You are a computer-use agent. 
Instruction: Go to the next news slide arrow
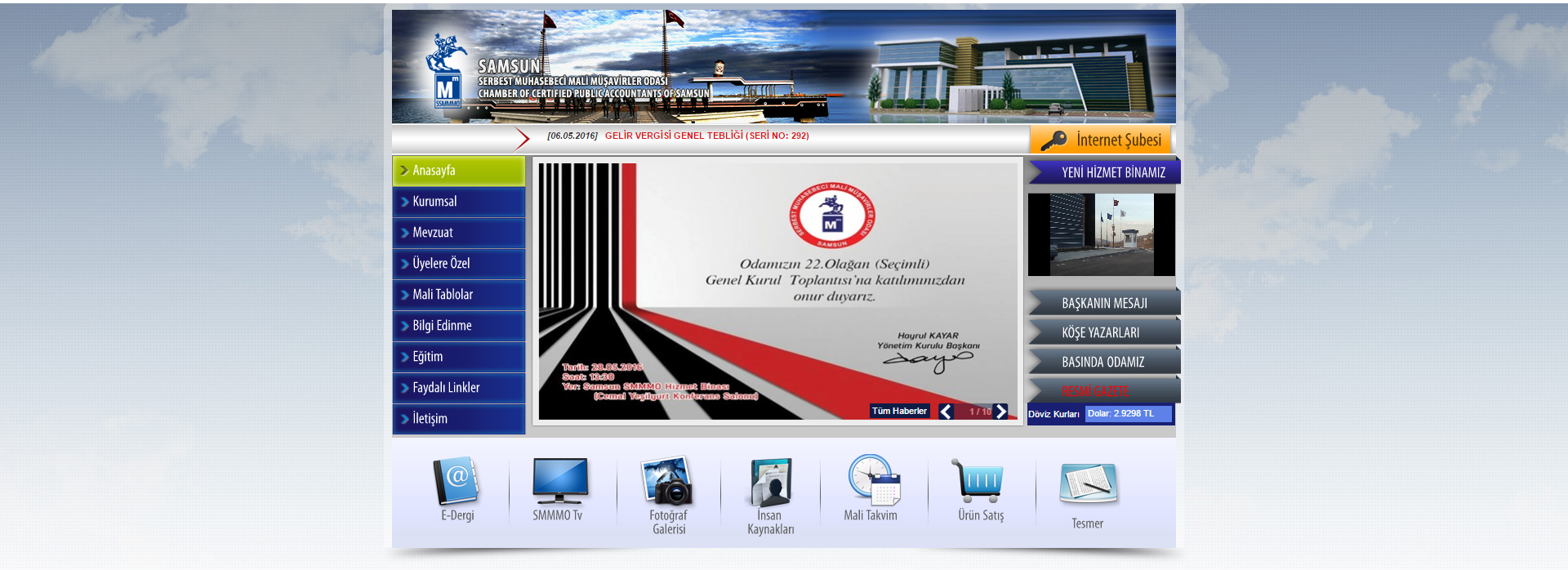click(x=1001, y=412)
